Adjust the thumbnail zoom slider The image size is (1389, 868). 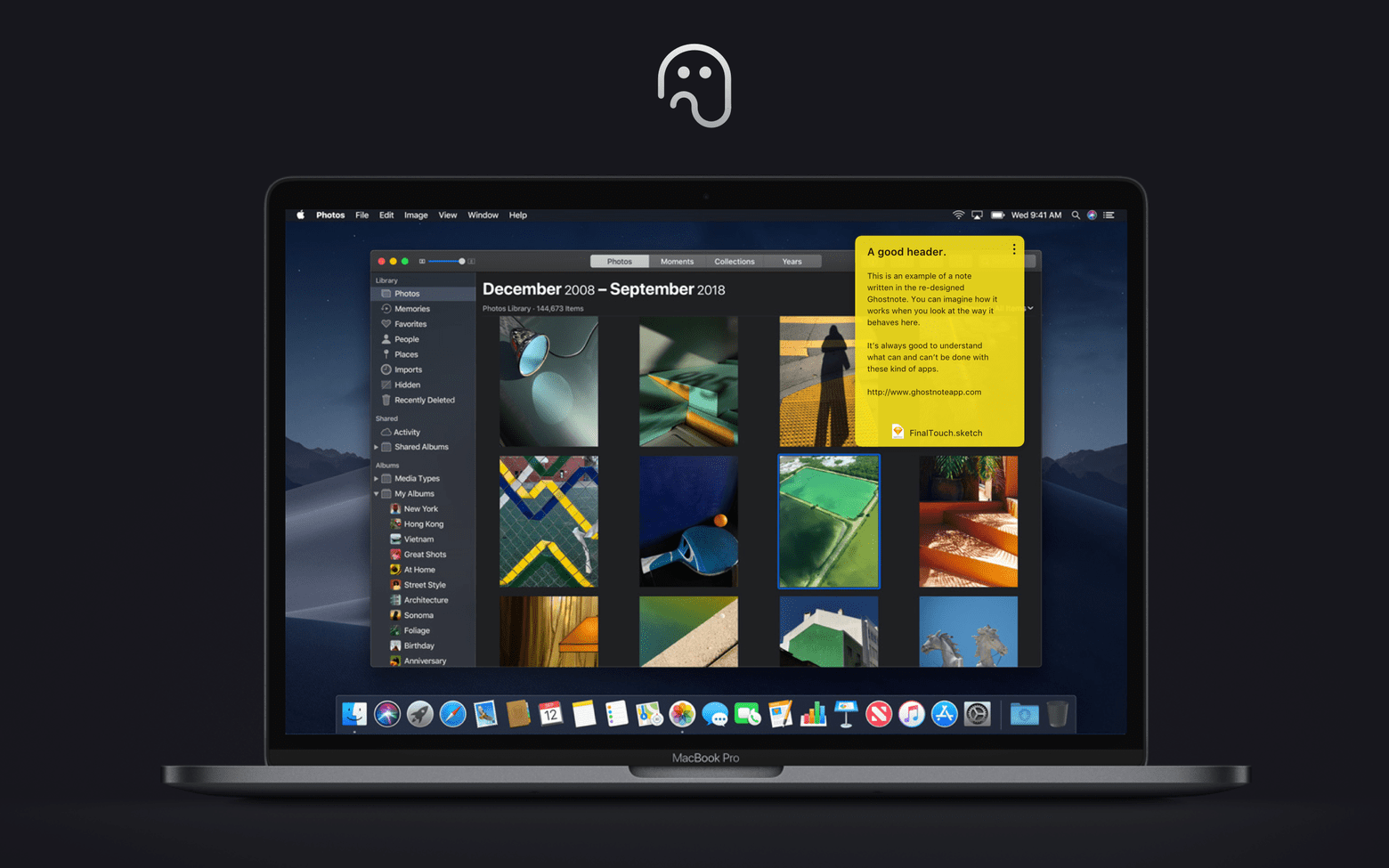point(461,262)
